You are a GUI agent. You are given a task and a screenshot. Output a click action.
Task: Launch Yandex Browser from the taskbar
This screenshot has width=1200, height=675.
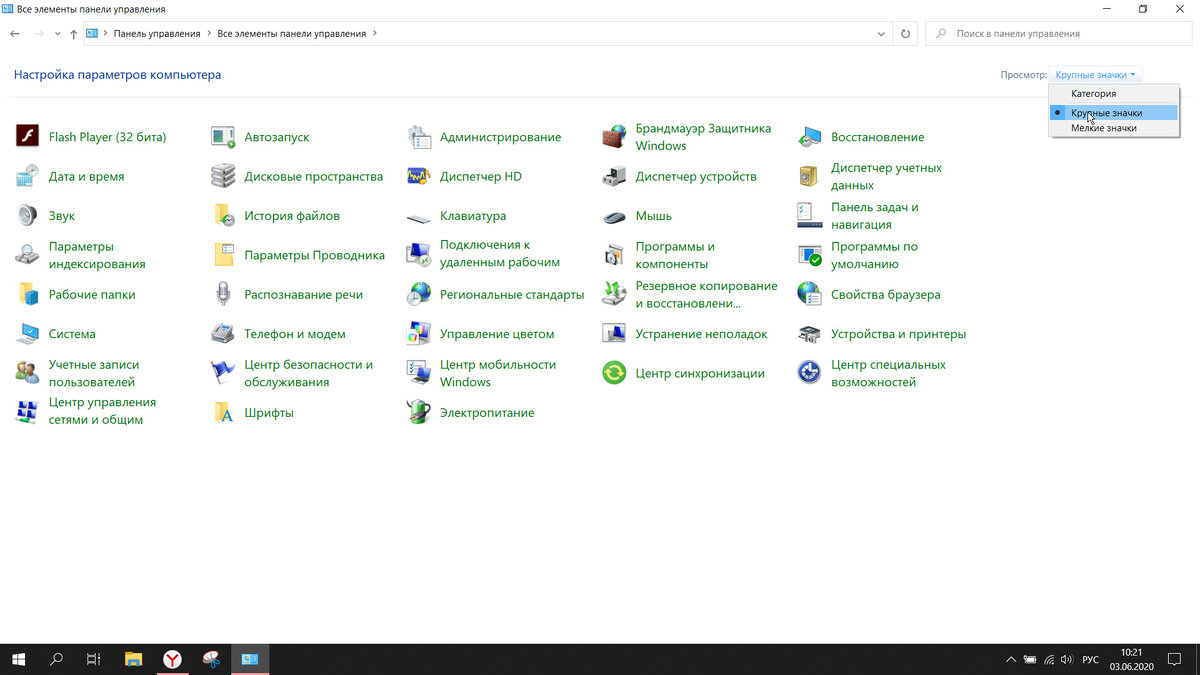pos(172,659)
